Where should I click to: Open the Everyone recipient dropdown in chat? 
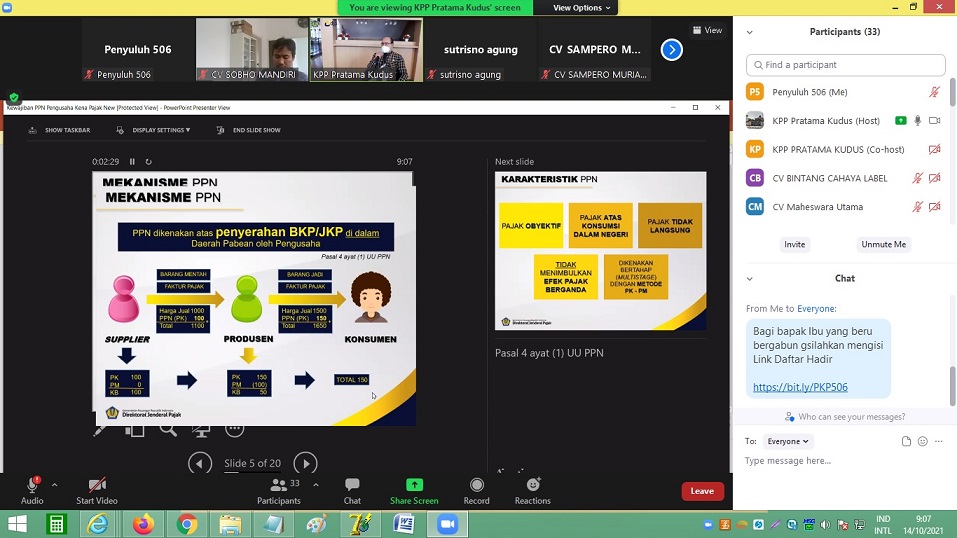787,441
